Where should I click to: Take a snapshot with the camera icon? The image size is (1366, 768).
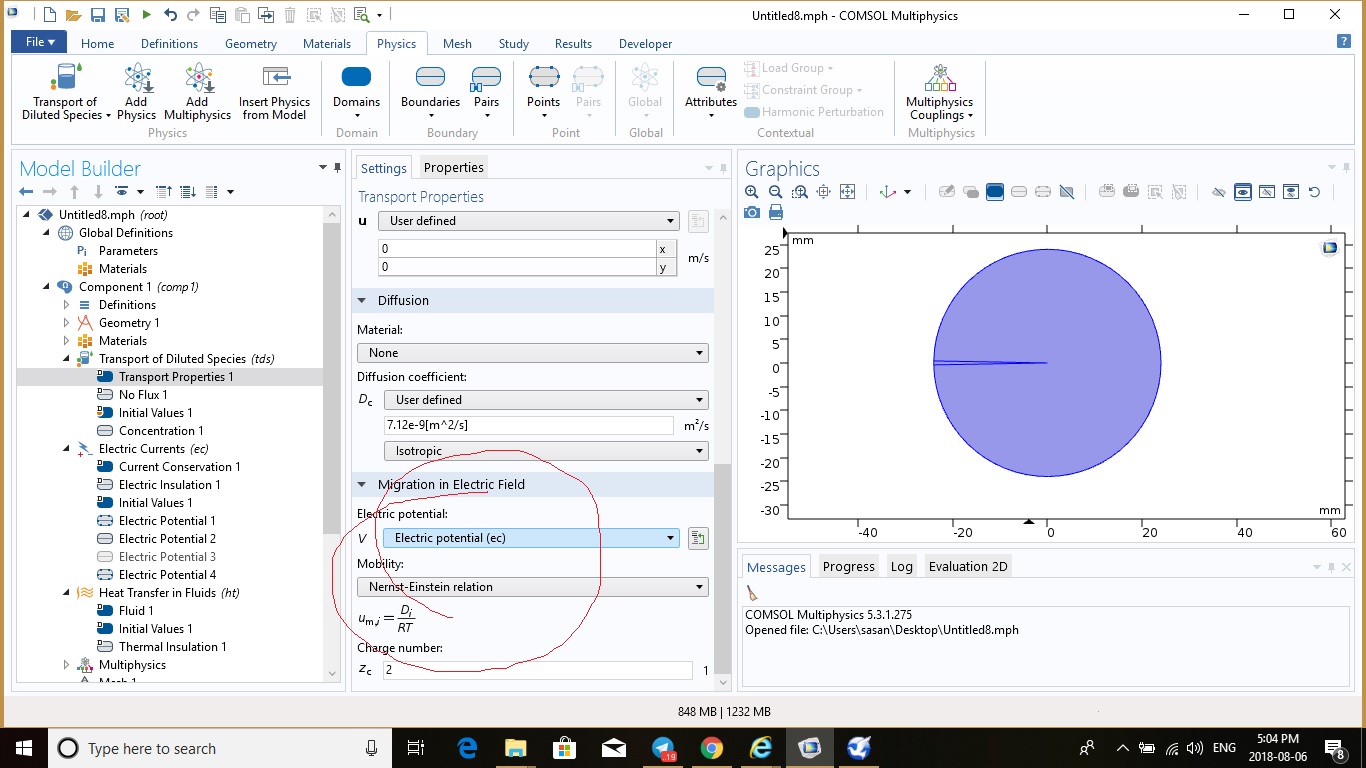click(752, 212)
